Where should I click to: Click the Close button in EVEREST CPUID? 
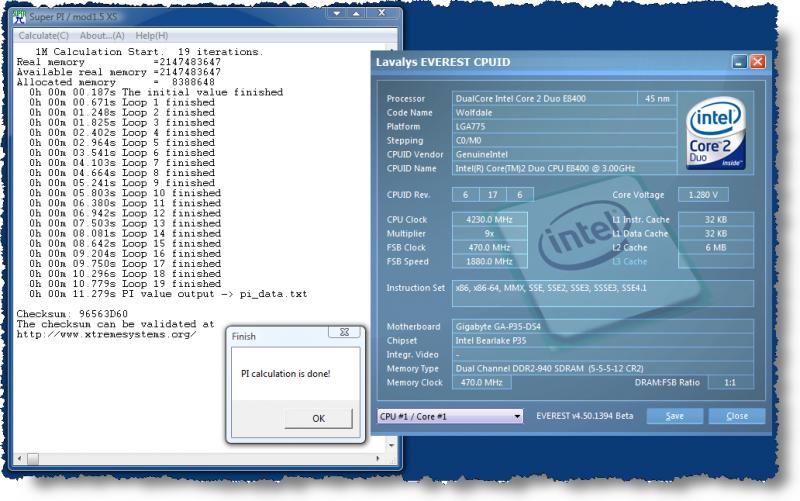click(x=737, y=416)
